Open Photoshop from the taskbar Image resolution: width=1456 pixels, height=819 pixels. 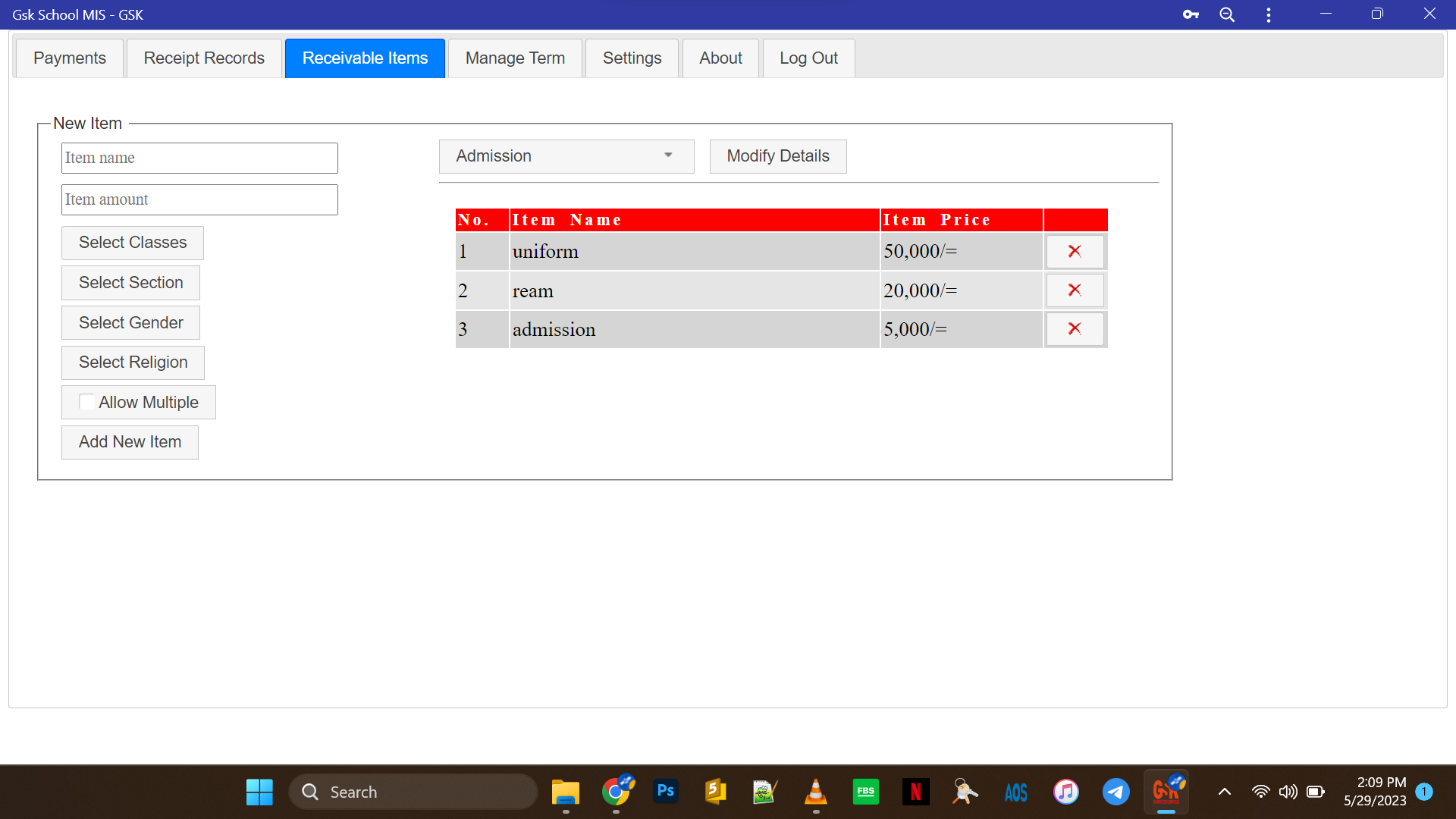(x=665, y=792)
